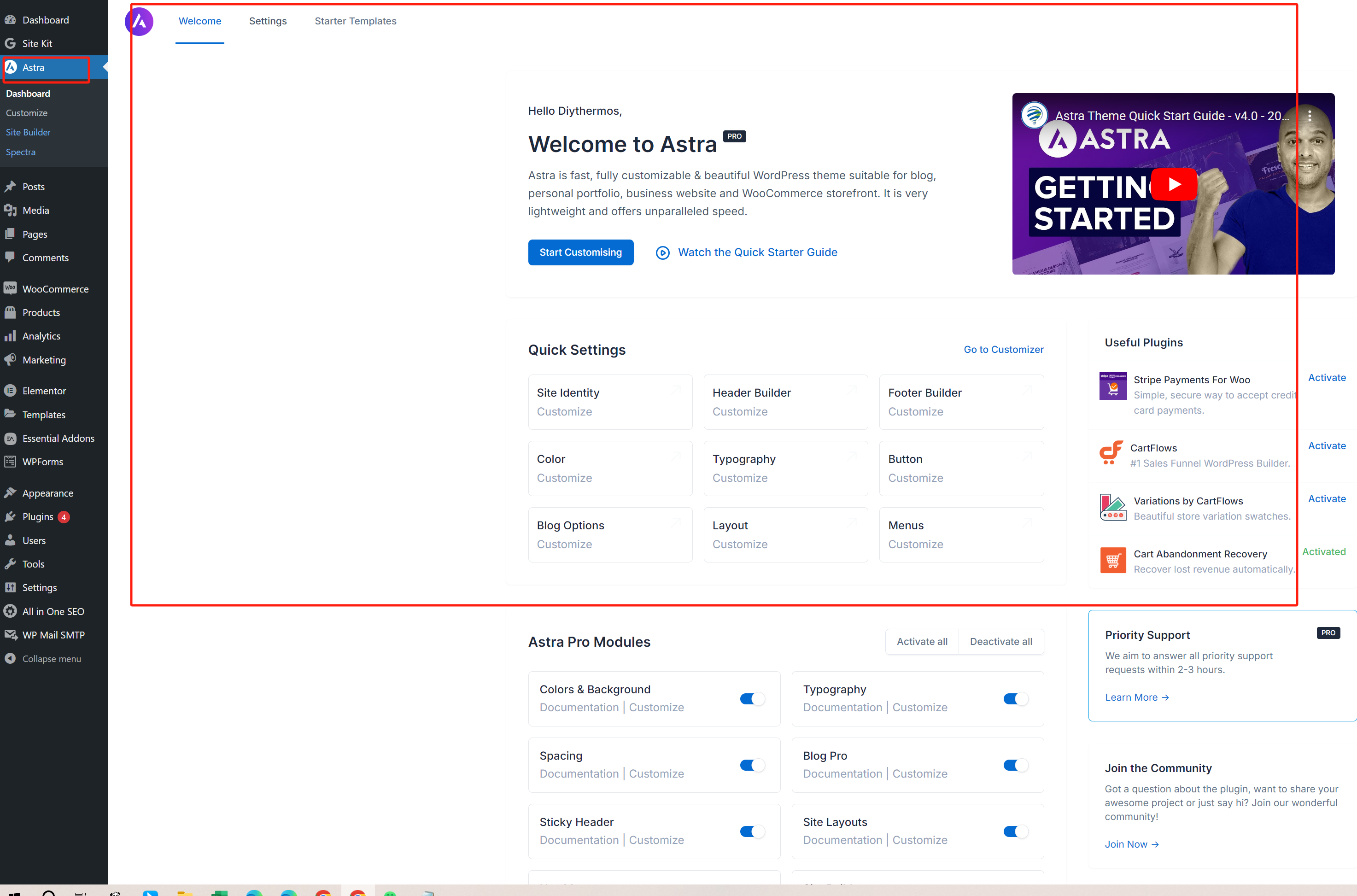The image size is (1357, 896).
Task: Select the Elementor sidebar icon
Action: coord(11,390)
